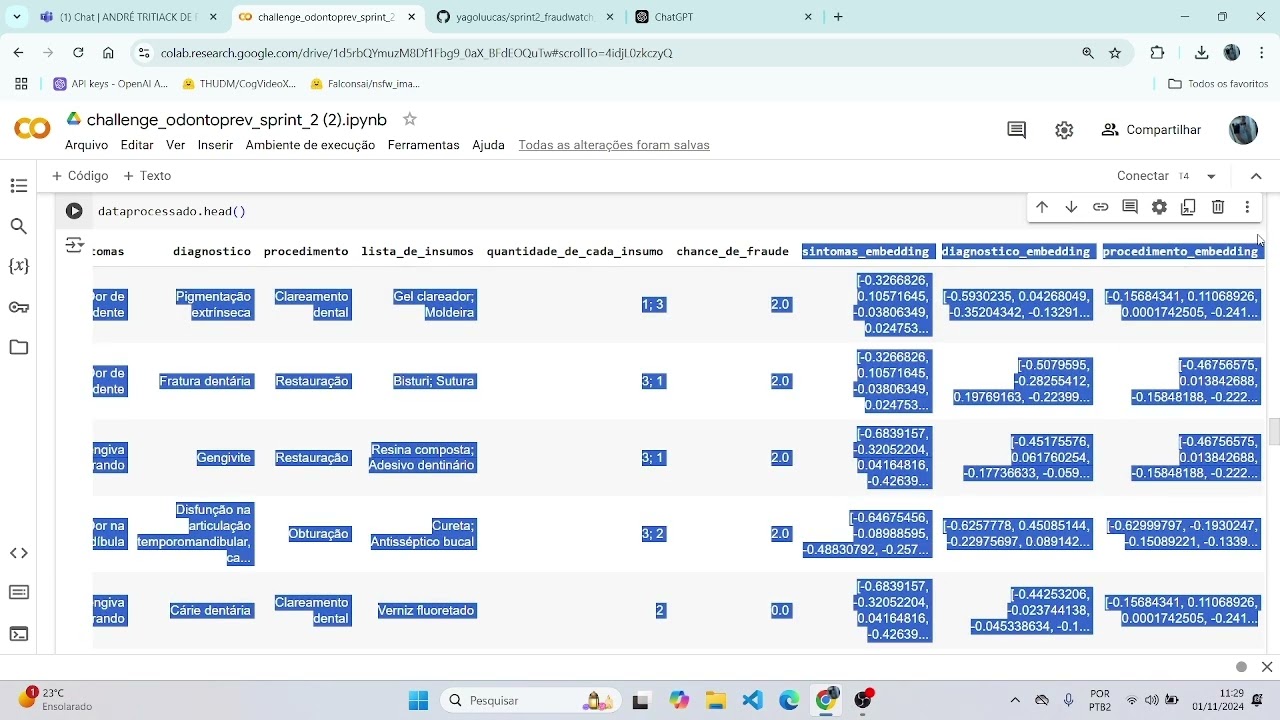Click the Fratura dentária diagnosis cell
This screenshot has width=1280, height=720.
tap(205, 381)
